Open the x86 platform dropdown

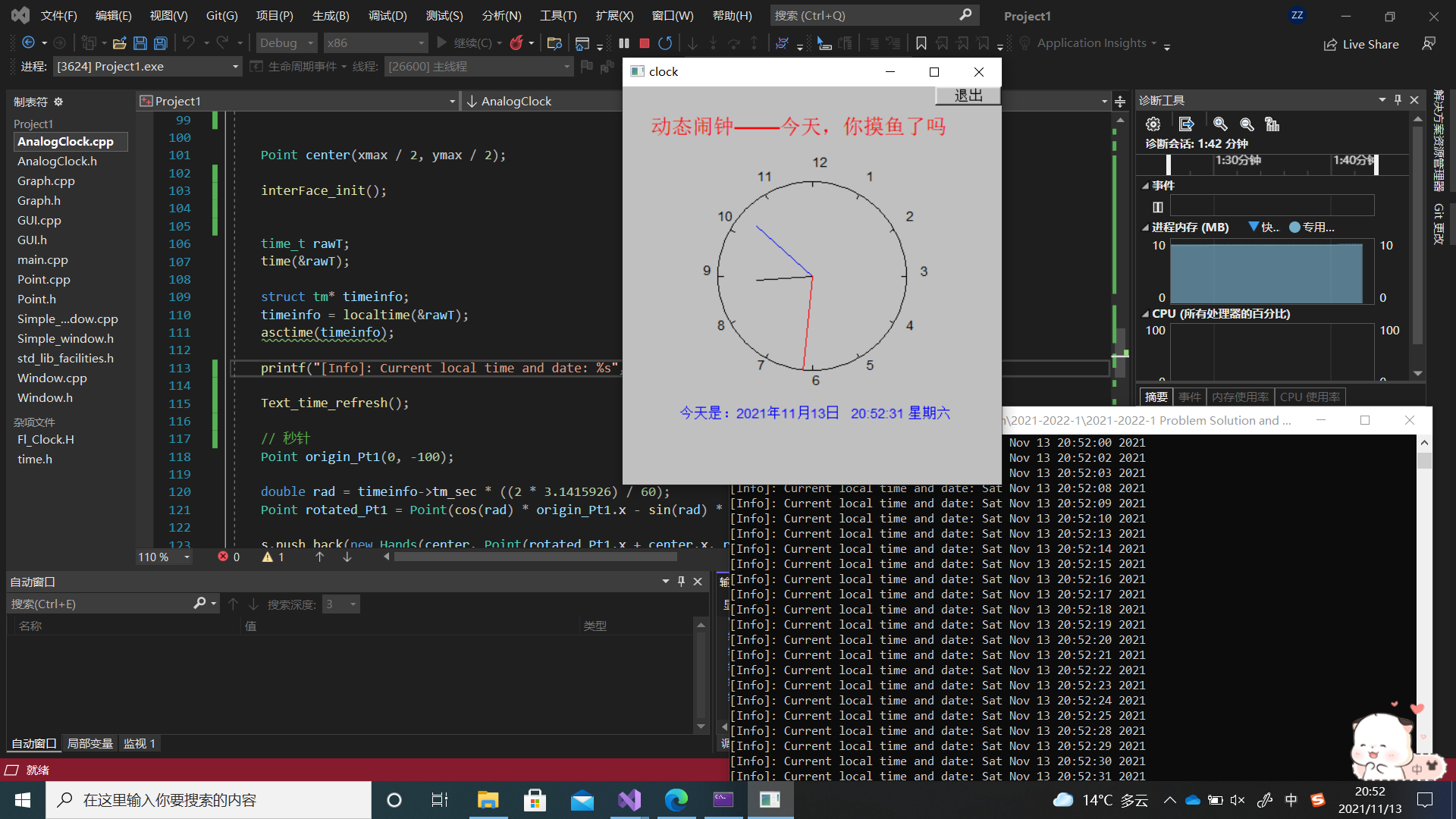(x=375, y=42)
